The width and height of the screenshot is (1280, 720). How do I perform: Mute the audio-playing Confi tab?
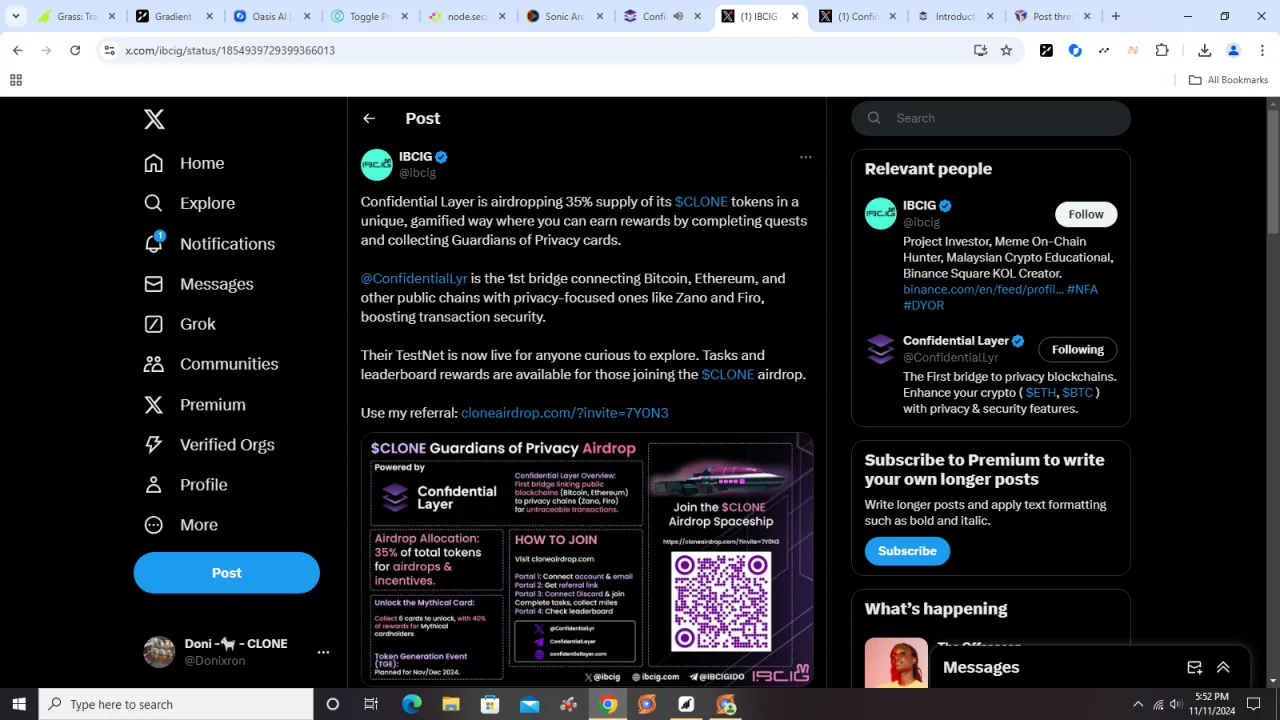pyautogui.click(x=679, y=16)
